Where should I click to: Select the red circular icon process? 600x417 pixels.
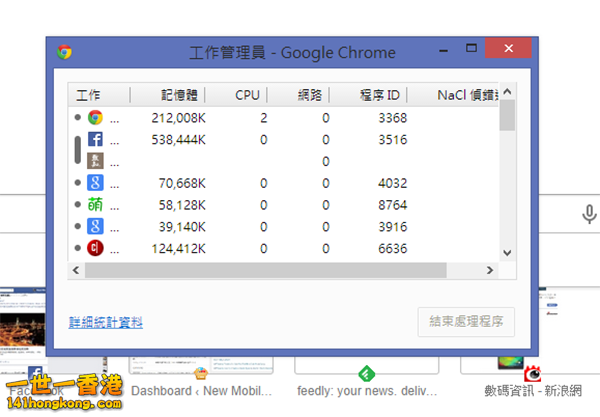coord(95,248)
